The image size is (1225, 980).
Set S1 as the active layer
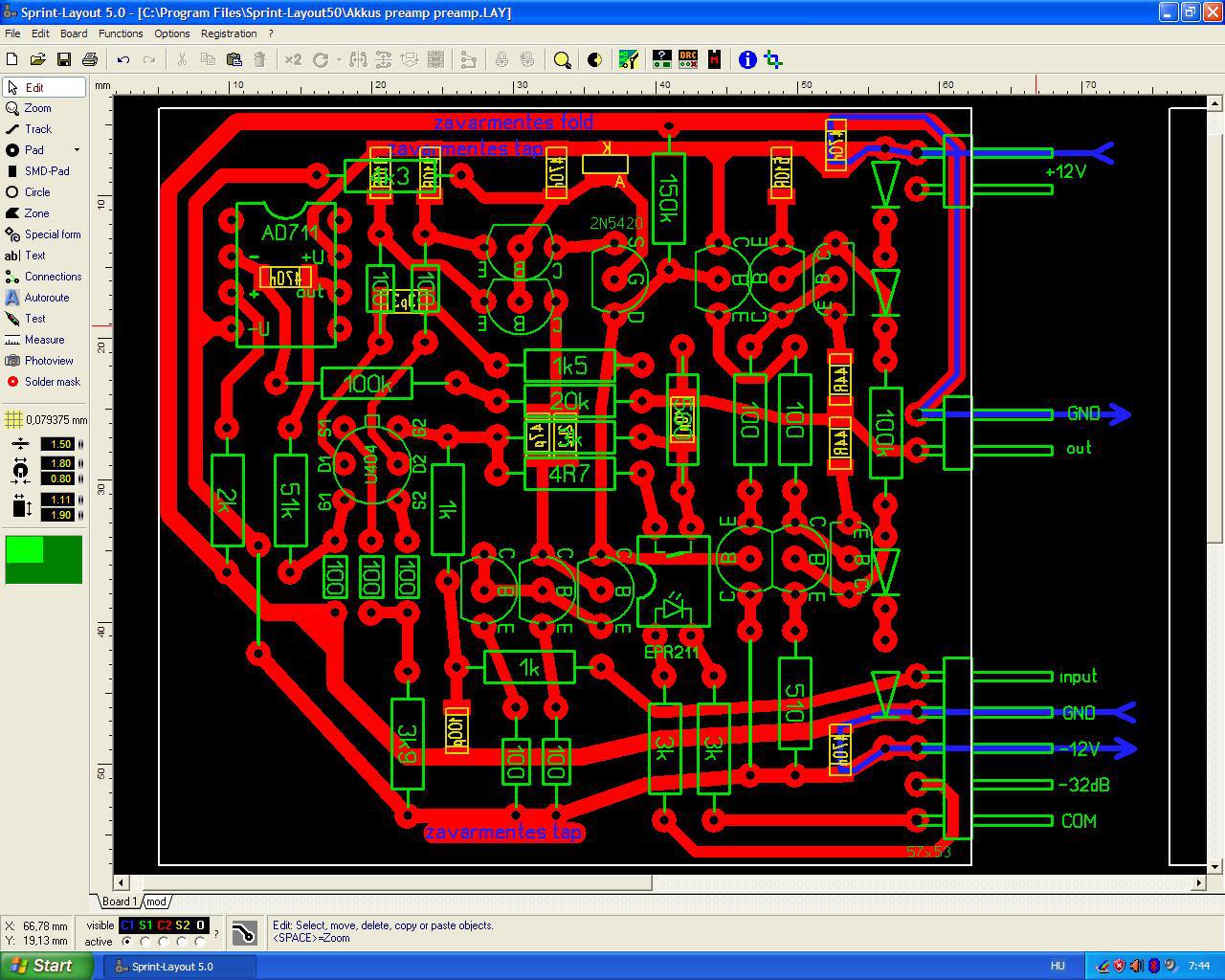click(145, 942)
